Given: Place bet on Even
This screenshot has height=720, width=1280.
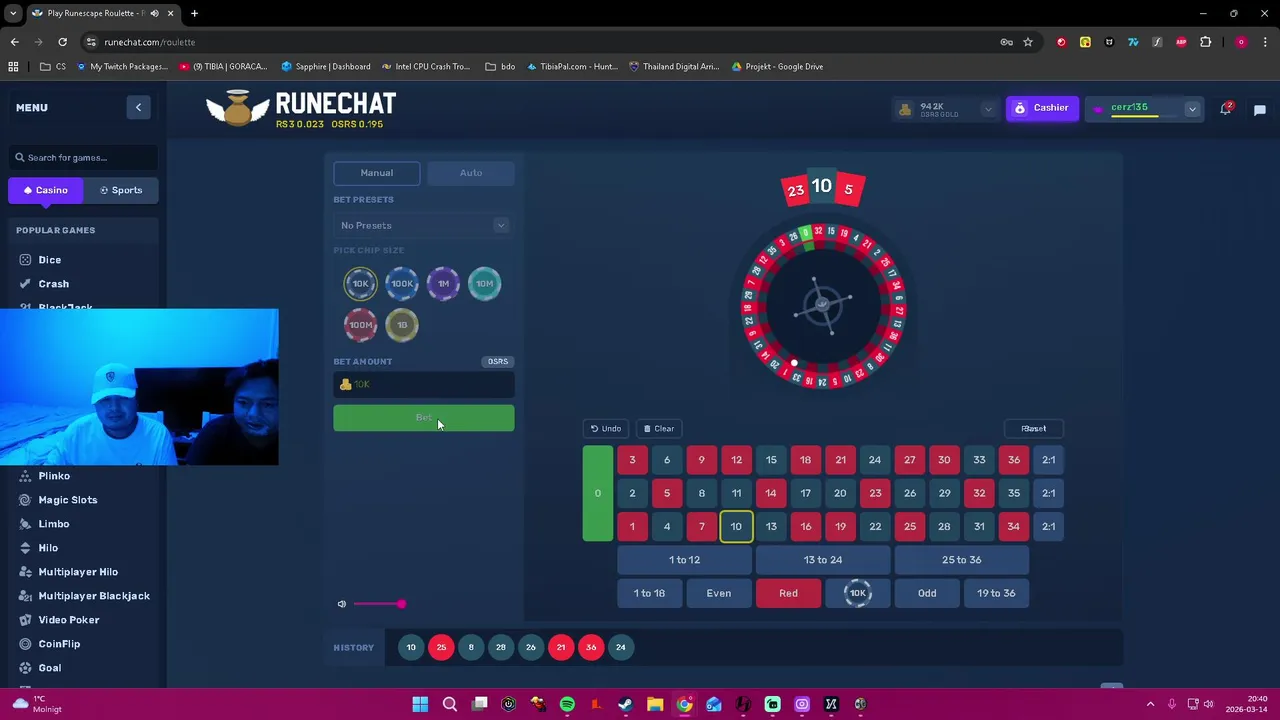Looking at the screenshot, I should pos(719,593).
